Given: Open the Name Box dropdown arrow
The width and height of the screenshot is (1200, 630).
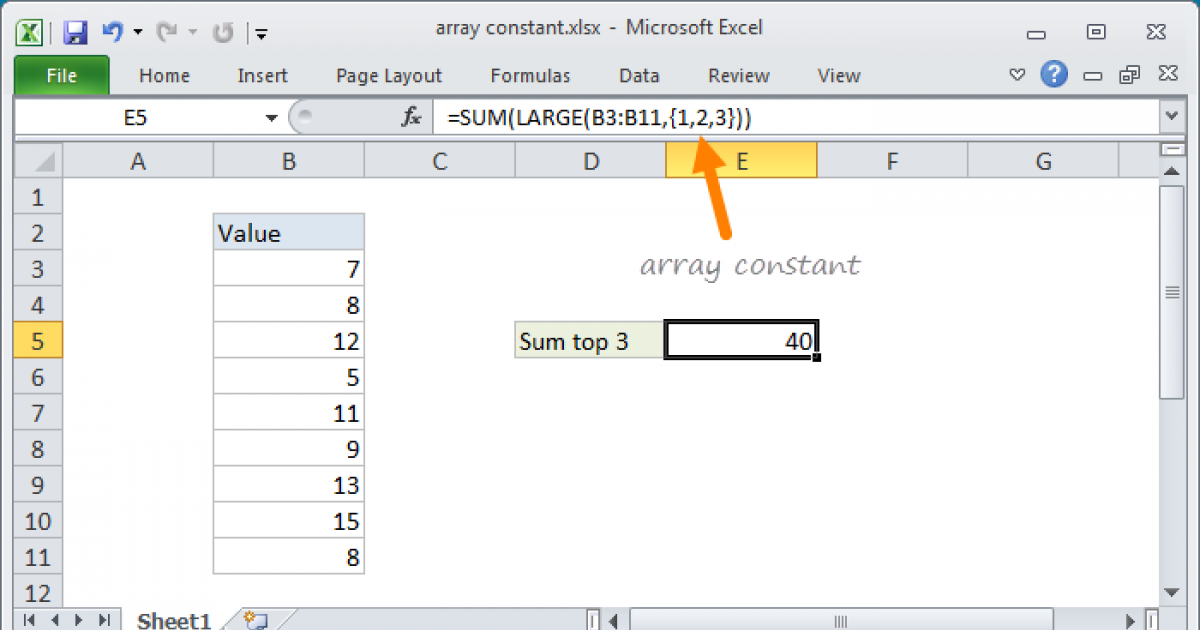Looking at the screenshot, I should click(x=271, y=118).
